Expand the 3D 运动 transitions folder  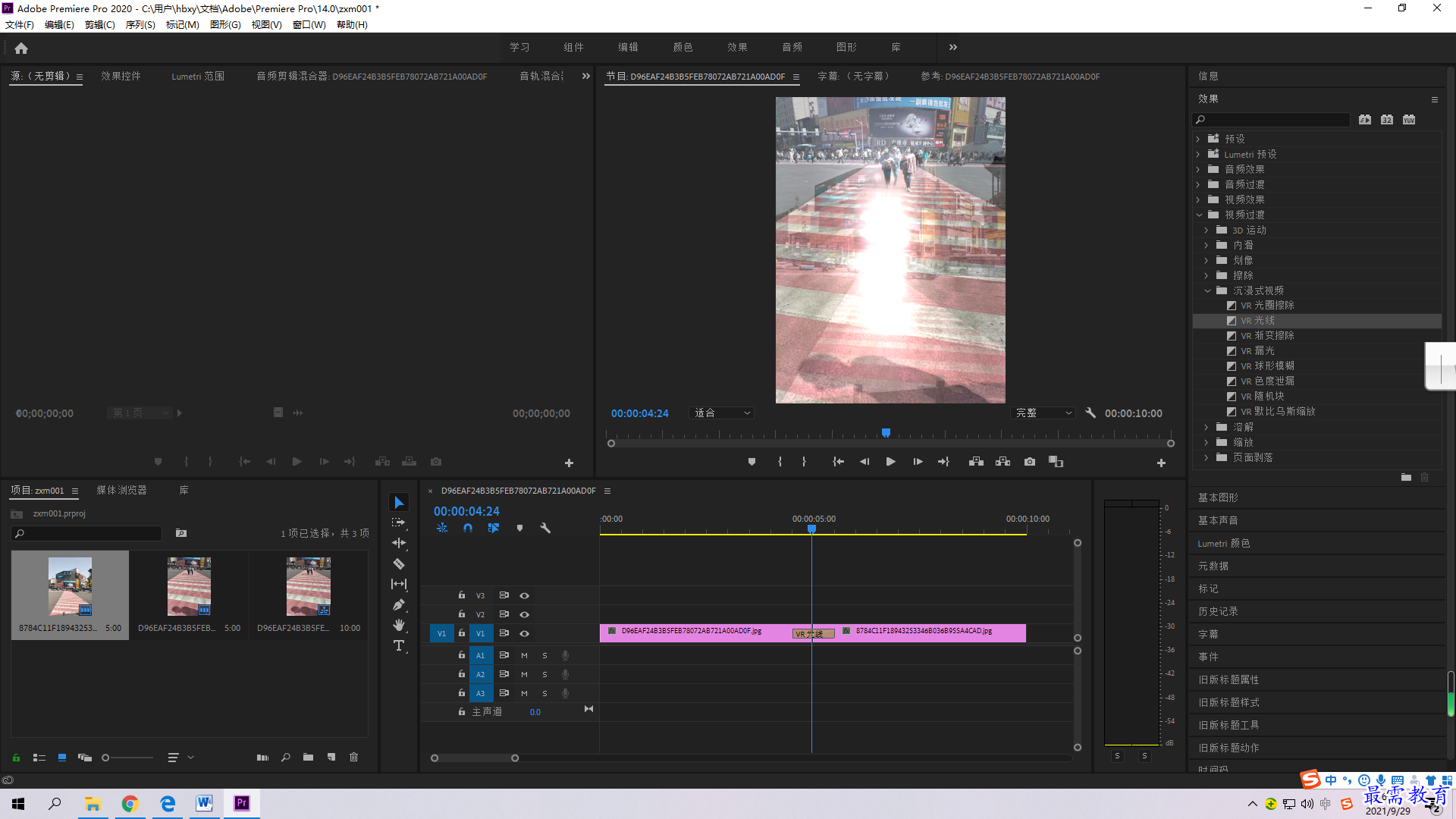[1207, 230]
